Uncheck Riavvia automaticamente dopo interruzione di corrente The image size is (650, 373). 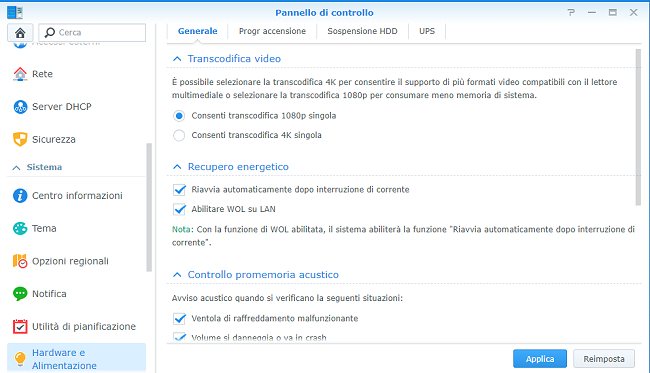(179, 190)
